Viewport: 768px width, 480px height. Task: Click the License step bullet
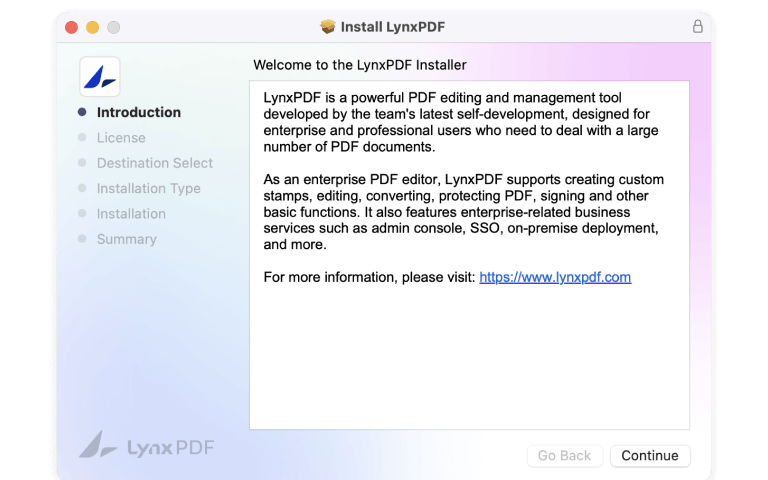[82, 138]
